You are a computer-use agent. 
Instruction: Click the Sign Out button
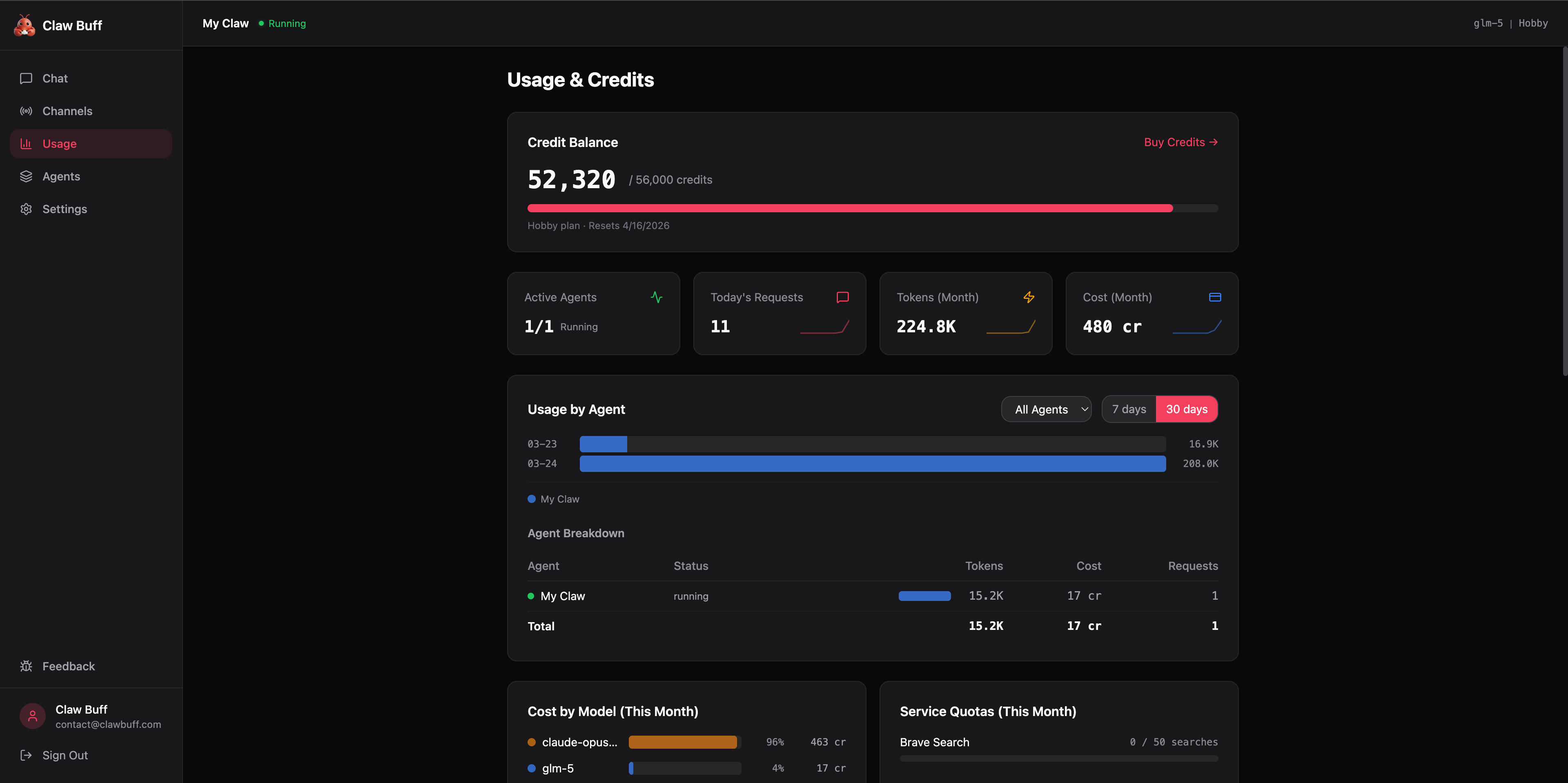[x=65, y=755]
